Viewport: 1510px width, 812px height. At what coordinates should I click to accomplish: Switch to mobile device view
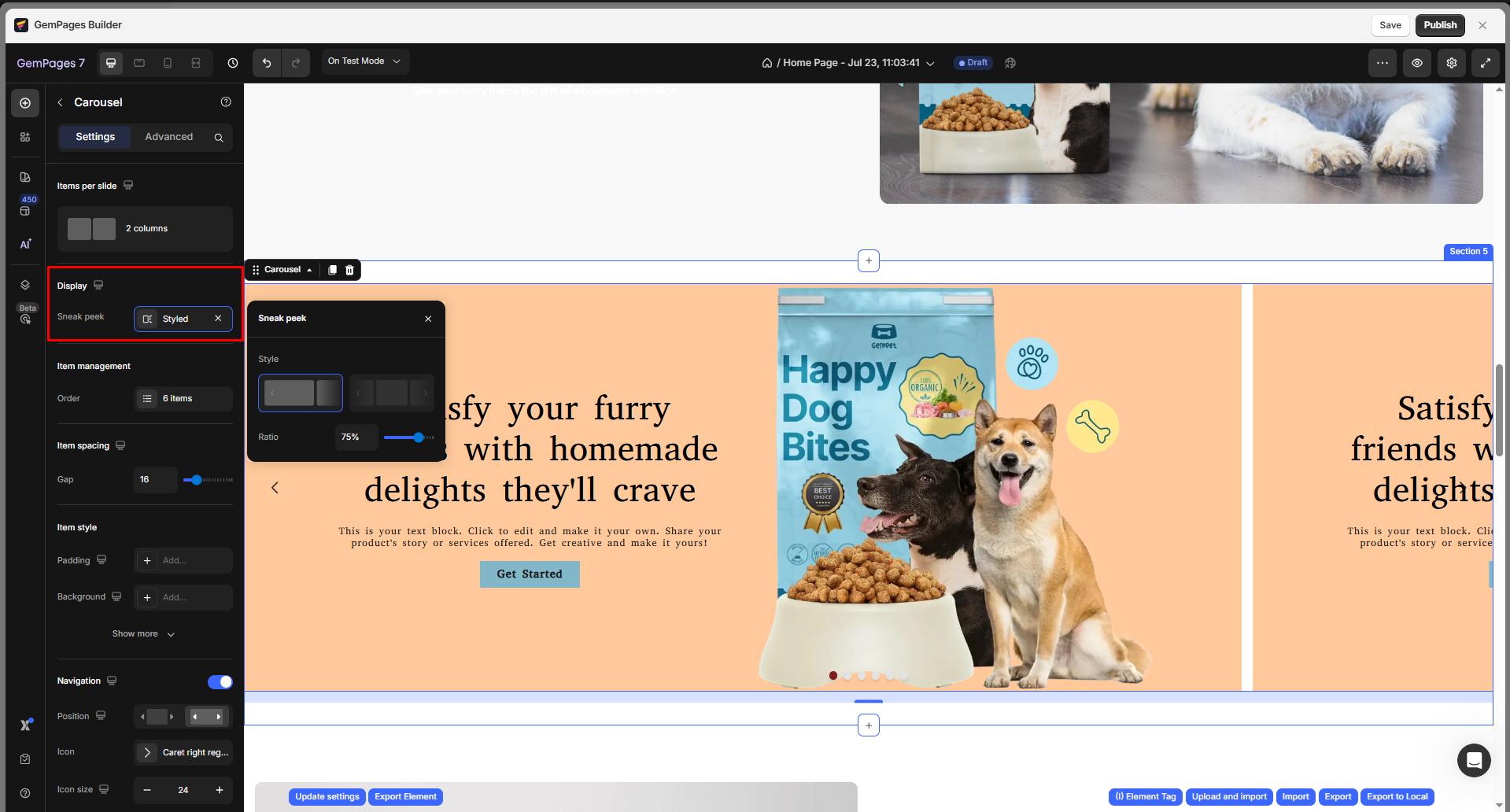168,63
